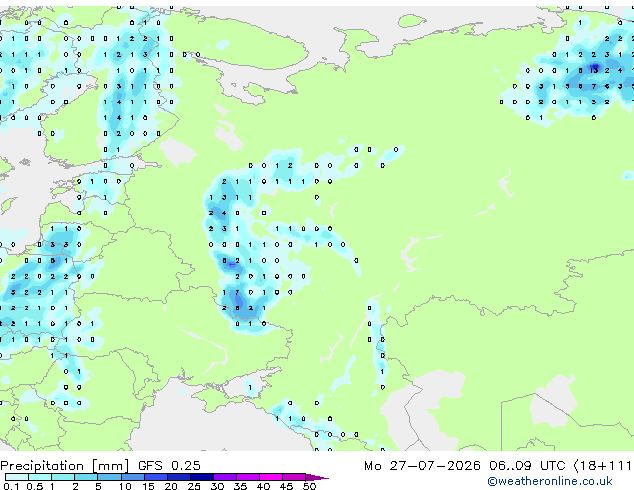Select the date '27-07-2026' in the footer
The image size is (634, 490).
click(x=435, y=465)
